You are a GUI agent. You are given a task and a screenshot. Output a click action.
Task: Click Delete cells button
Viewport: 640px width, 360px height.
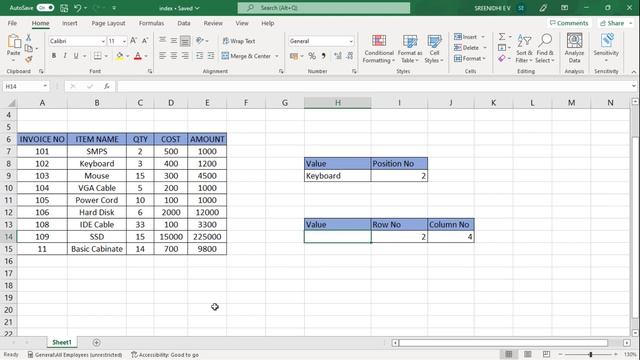[467, 48]
